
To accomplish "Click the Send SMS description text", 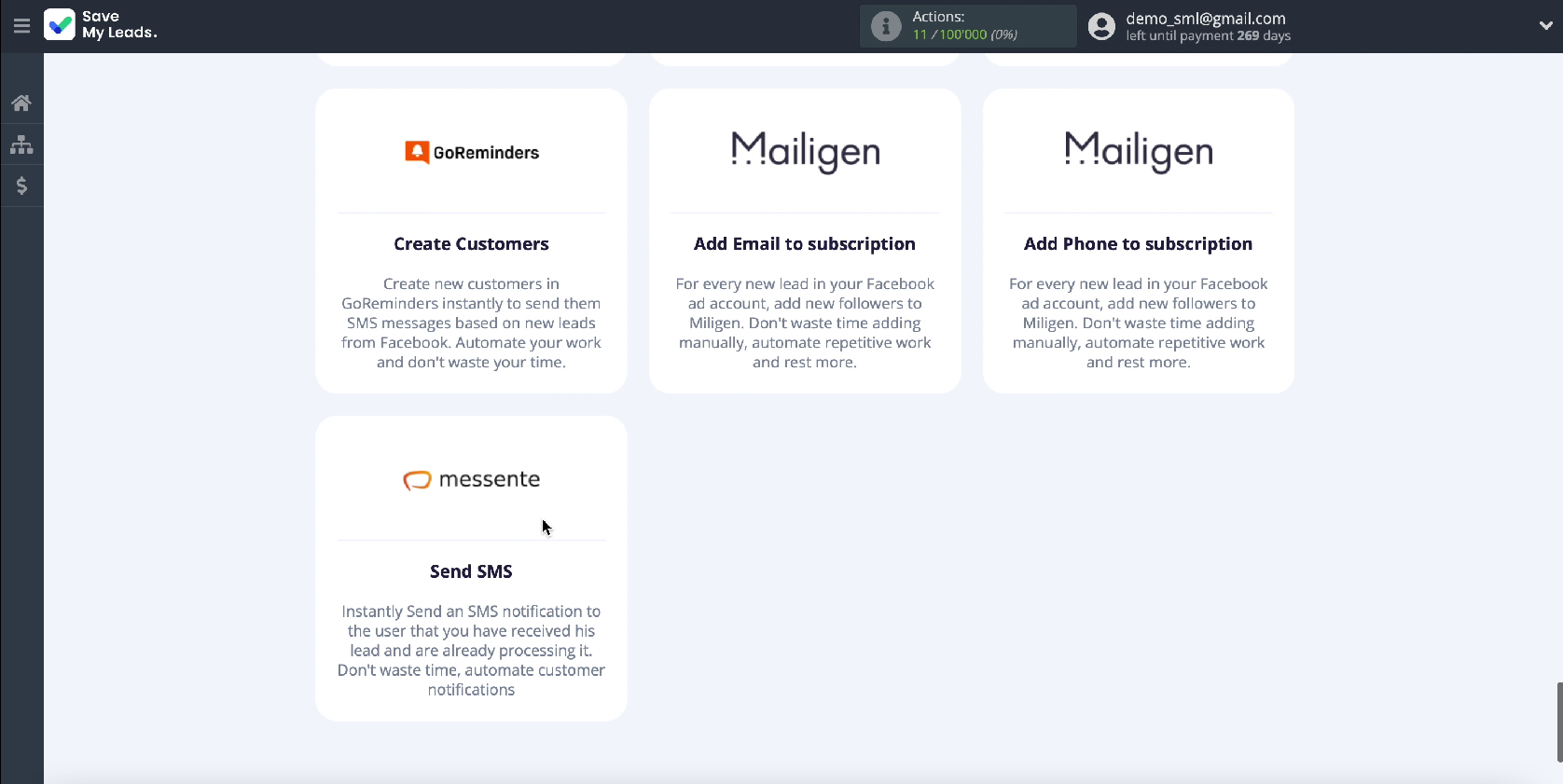I will [x=471, y=651].
